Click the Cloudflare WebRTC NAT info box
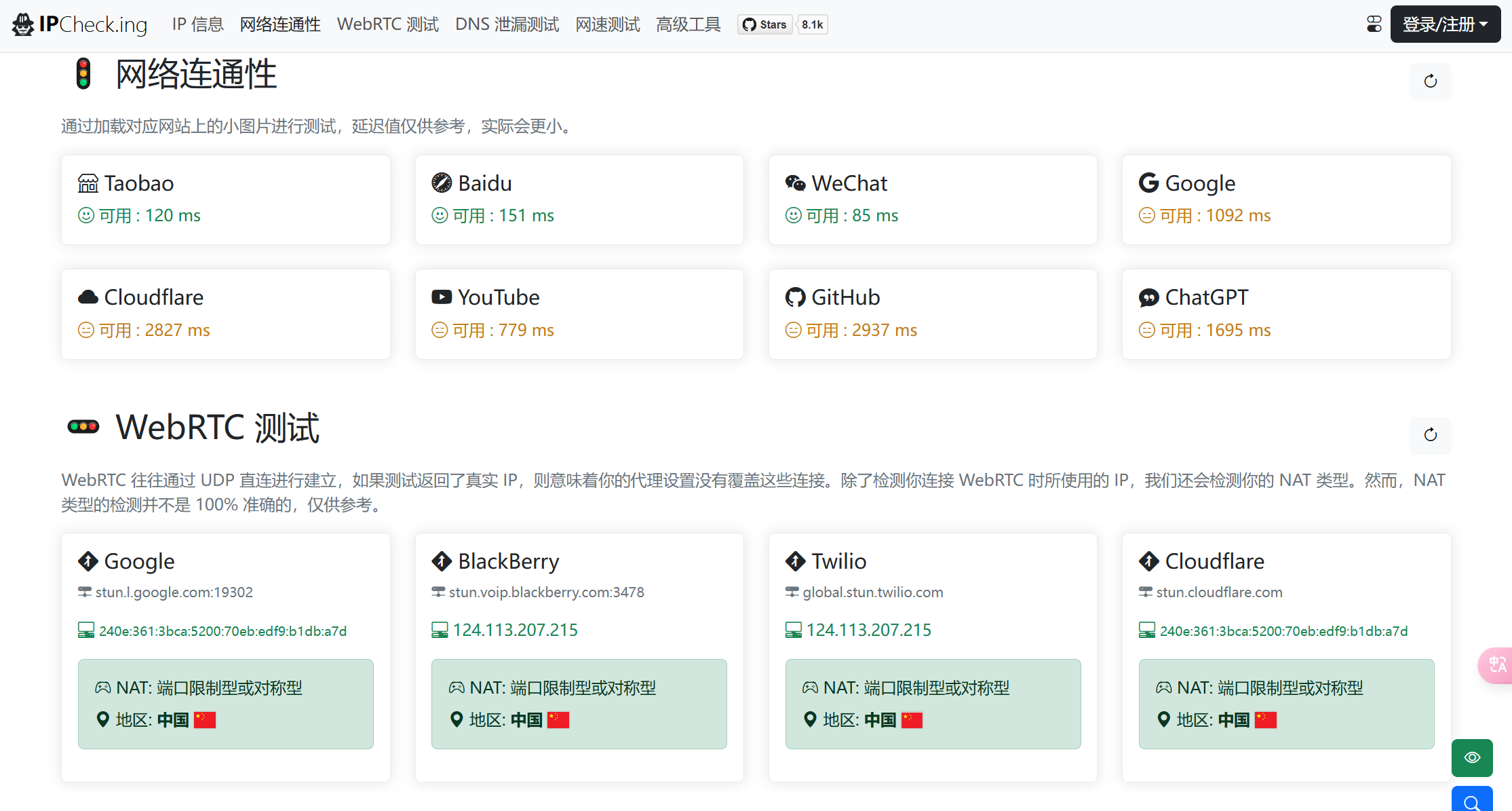 coord(1286,704)
